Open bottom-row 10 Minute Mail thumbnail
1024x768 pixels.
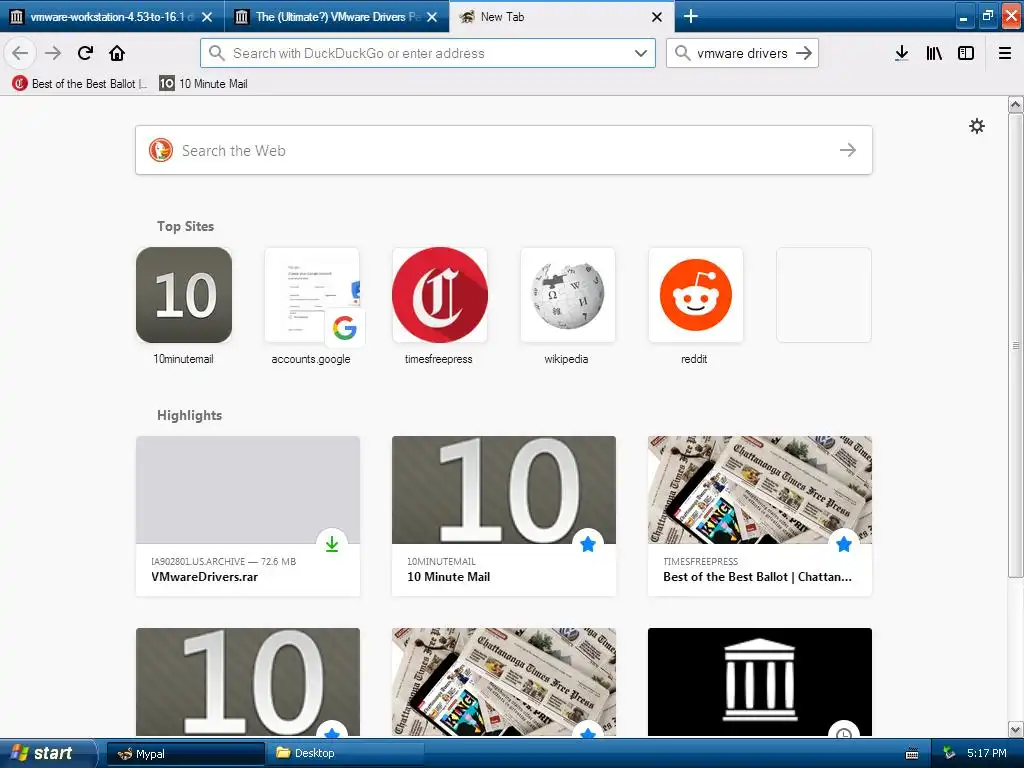click(x=248, y=682)
